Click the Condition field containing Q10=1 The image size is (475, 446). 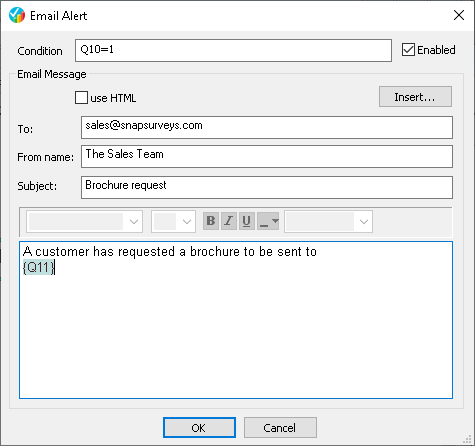click(x=233, y=51)
